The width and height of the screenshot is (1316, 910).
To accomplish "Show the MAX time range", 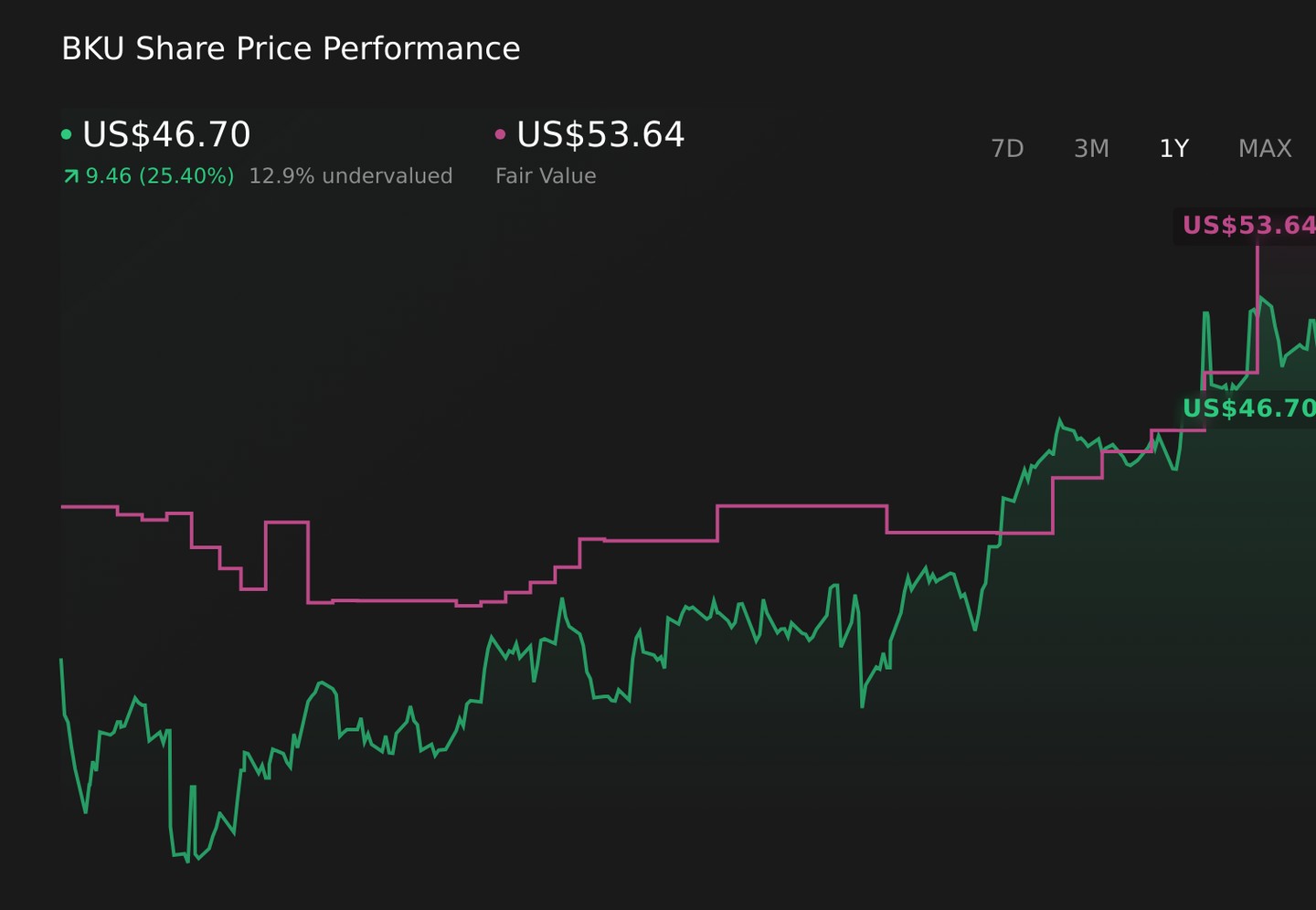I will pos(1265,148).
